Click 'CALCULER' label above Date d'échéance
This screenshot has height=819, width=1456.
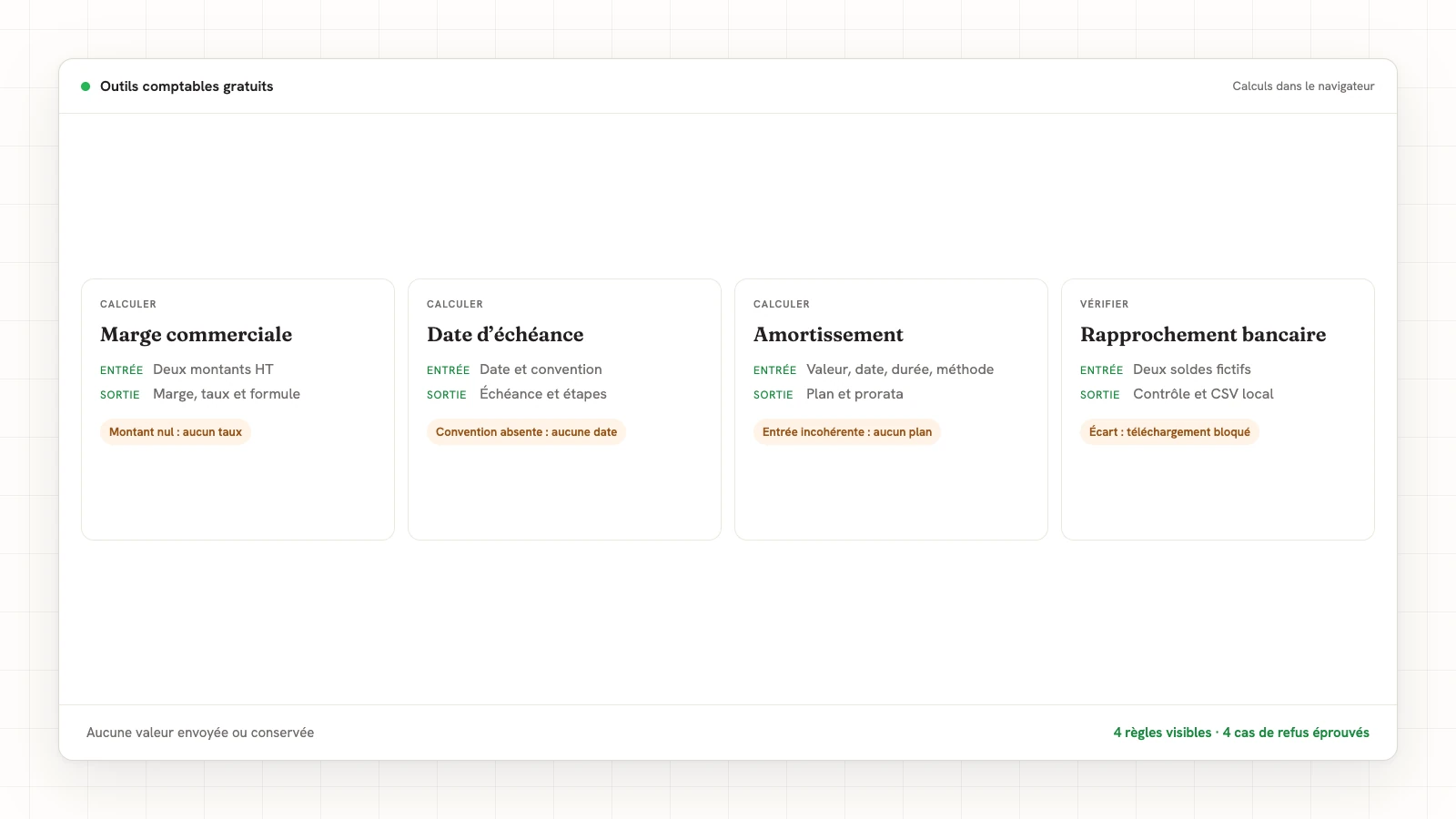tap(455, 304)
